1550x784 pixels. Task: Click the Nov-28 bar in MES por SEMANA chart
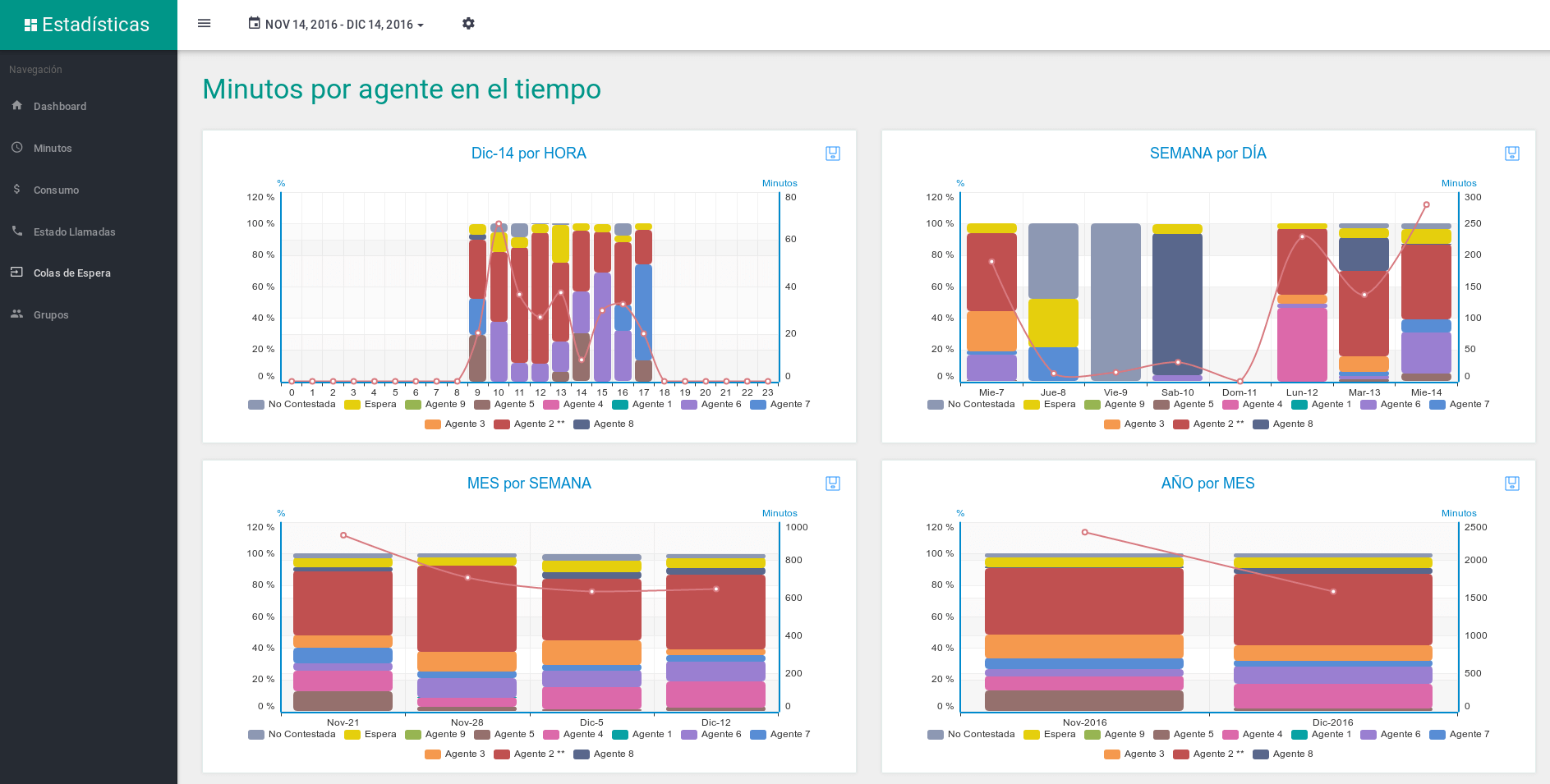467,632
